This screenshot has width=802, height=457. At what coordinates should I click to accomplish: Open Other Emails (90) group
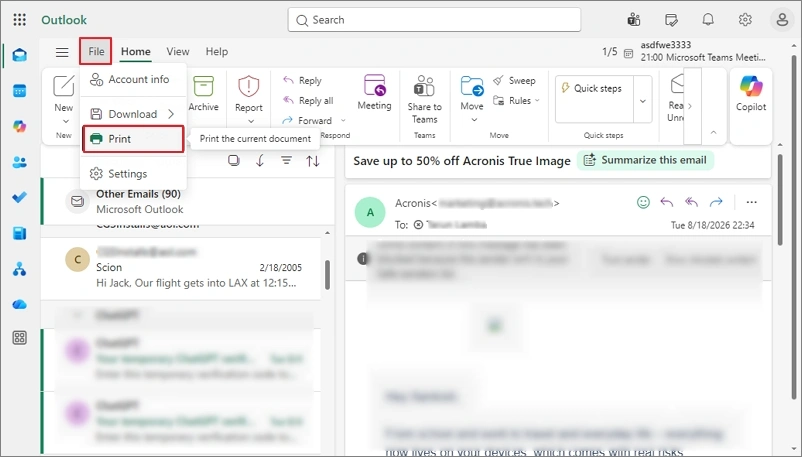point(187,202)
